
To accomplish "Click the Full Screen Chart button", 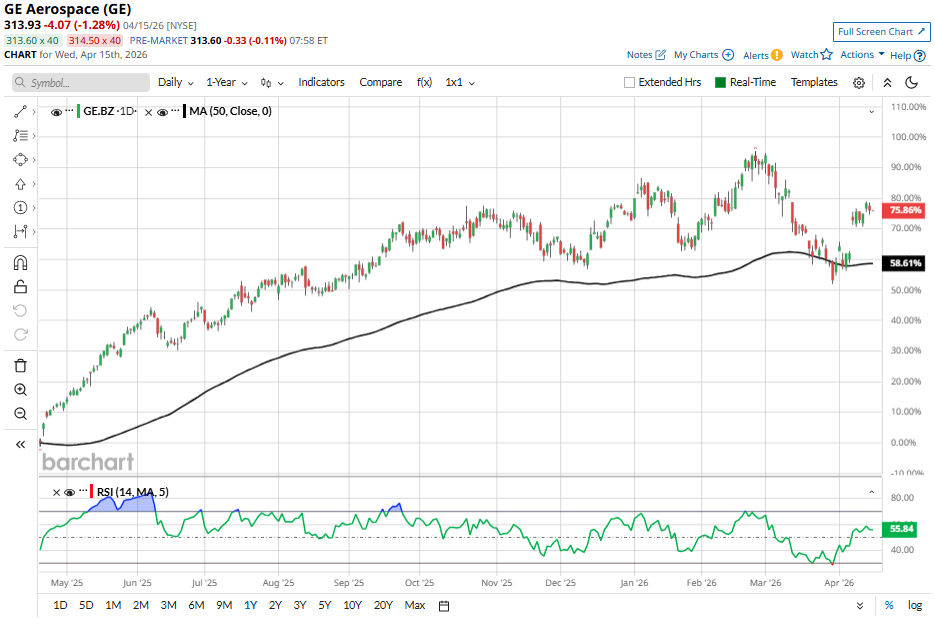I will tap(874, 32).
